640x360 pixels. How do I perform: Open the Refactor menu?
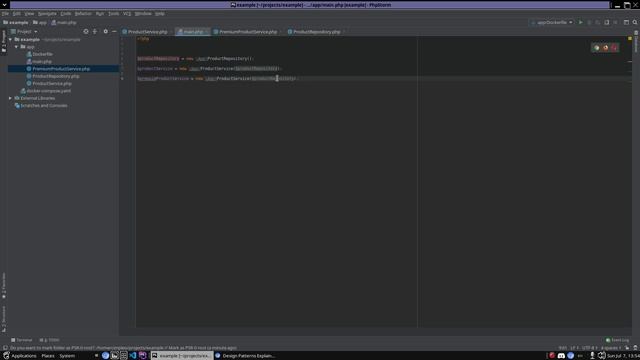(x=83, y=13)
